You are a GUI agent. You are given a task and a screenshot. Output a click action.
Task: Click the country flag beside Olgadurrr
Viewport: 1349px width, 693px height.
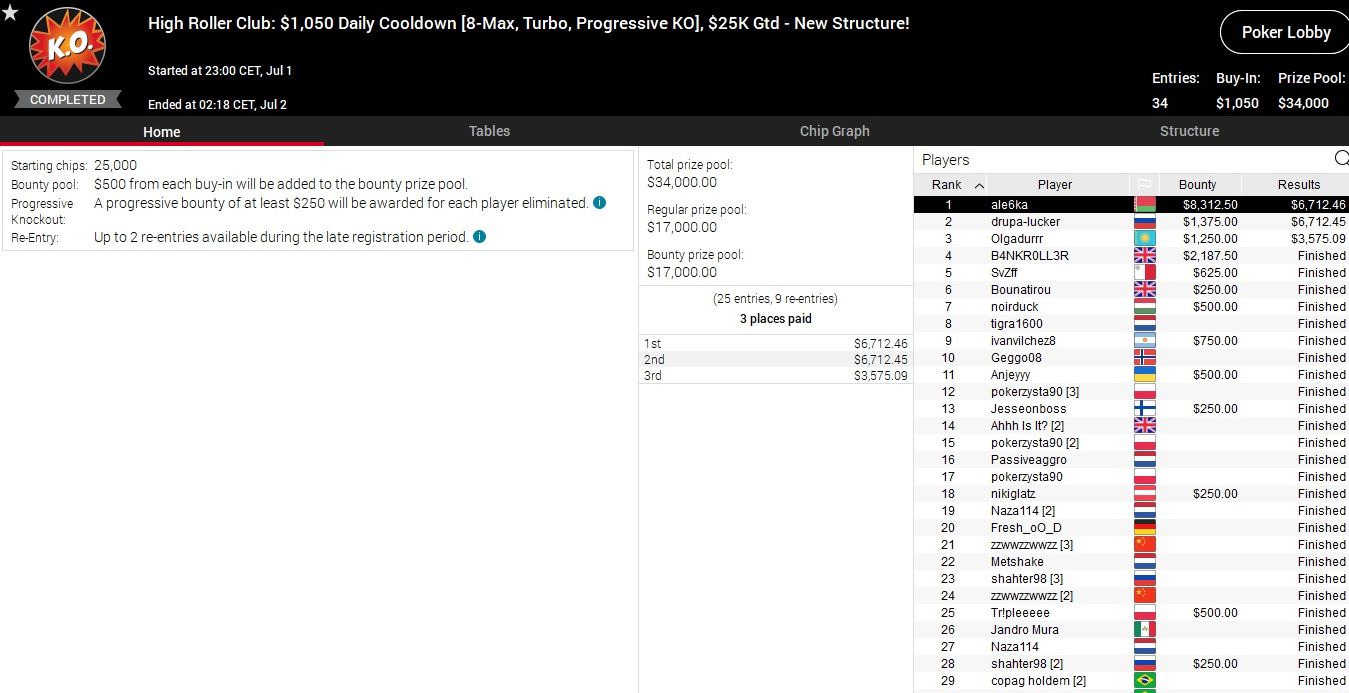click(x=1144, y=239)
